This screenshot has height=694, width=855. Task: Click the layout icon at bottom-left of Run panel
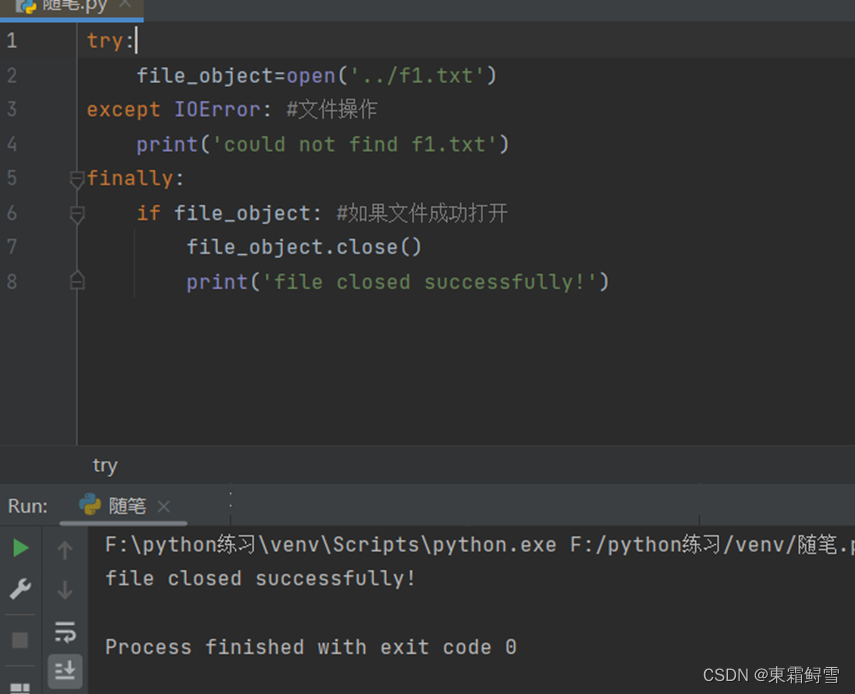[20, 689]
